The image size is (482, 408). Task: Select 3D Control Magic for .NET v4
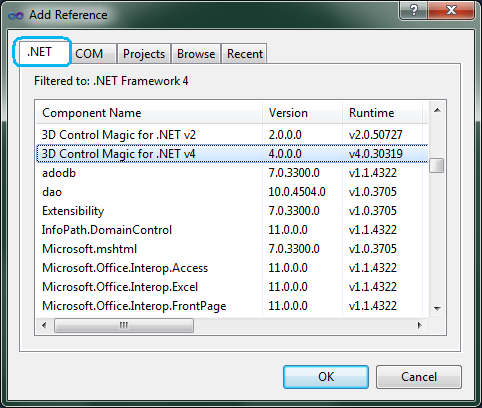232,154
